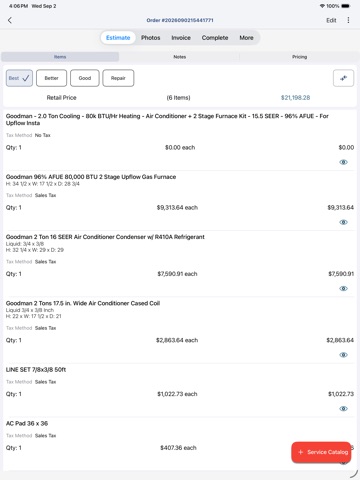Toggle eye icon for 16 SEER Condenser
360x480 pixels.
pyautogui.click(x=343, y=289)
